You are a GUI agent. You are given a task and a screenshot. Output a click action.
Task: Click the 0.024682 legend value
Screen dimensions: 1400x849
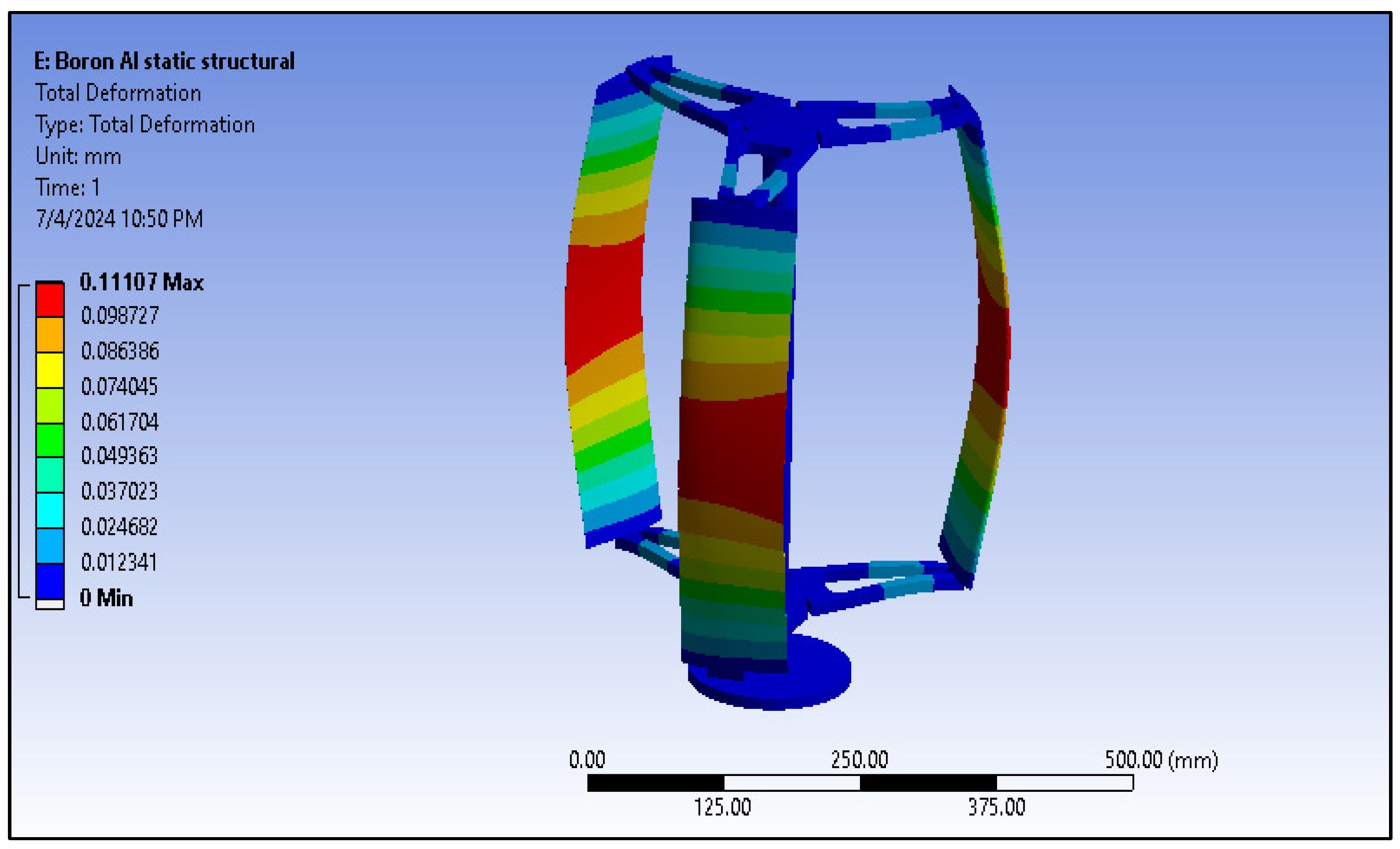pos(120,527)
